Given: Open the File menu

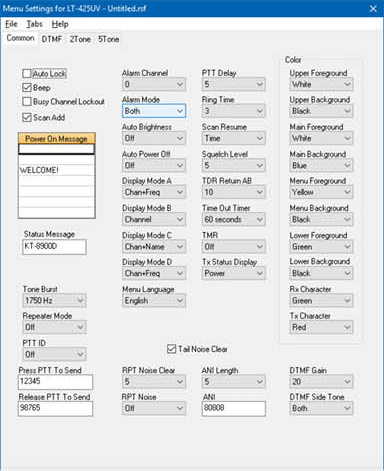Looking at the screenshot, I should pyautogui.click(x=11, y=24).
